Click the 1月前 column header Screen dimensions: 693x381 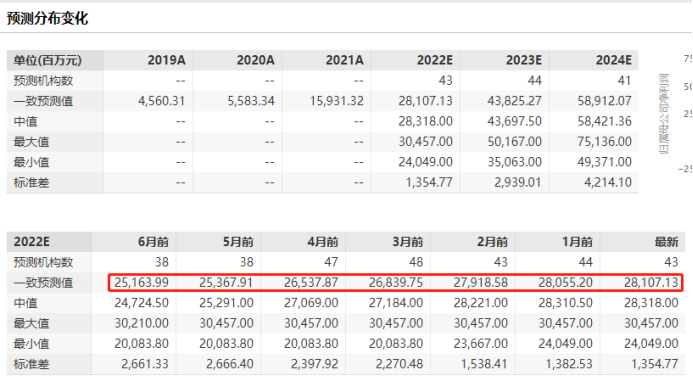point(577,242)
